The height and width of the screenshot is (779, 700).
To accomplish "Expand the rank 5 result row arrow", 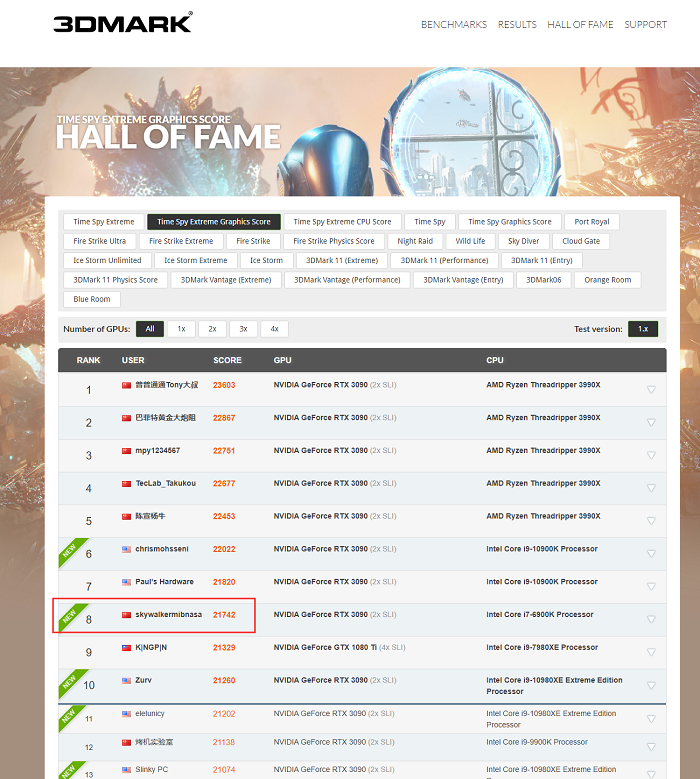I will click(651, 522).
